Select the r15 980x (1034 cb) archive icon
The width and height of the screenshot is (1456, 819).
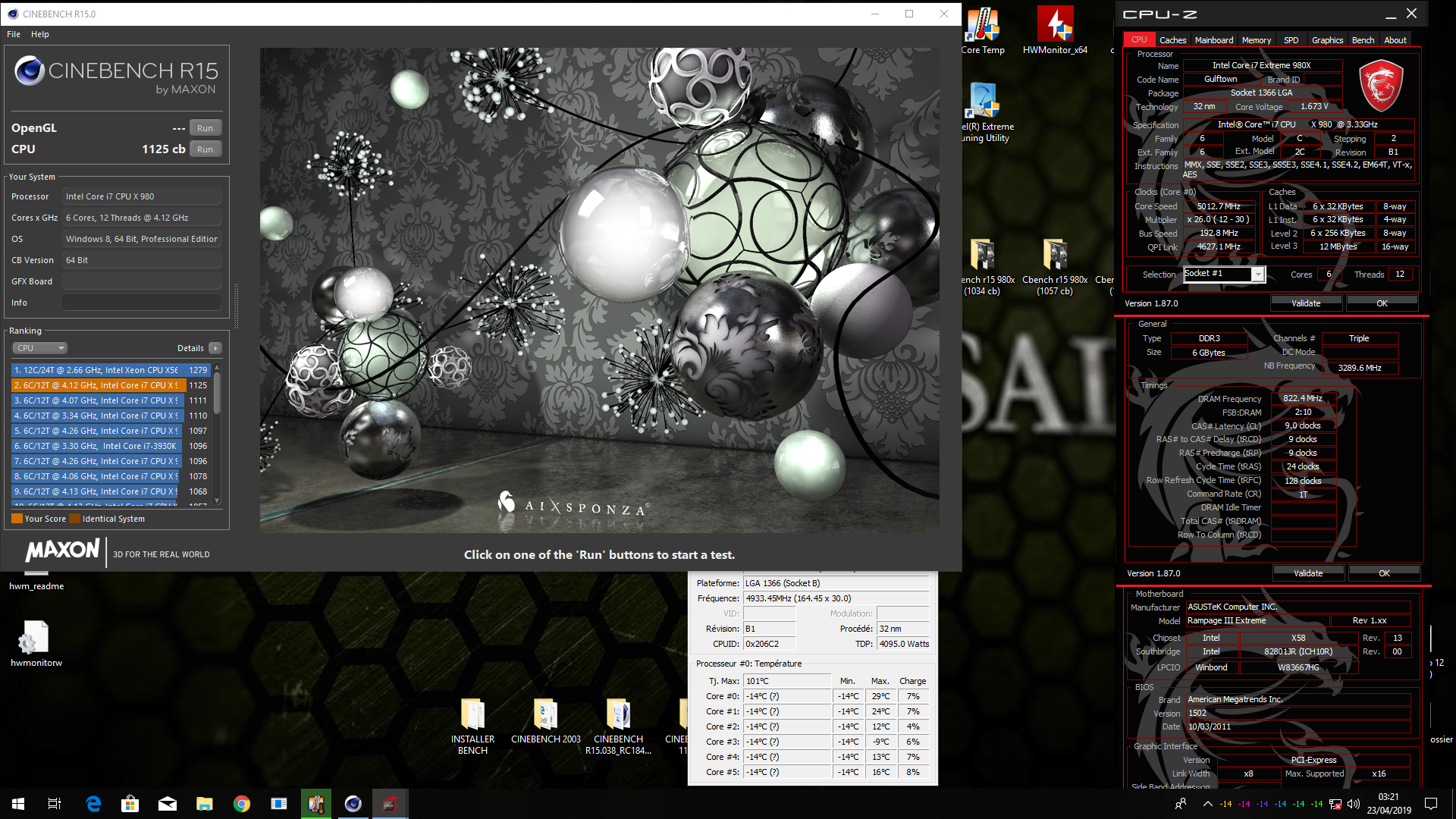click(984, 267)
